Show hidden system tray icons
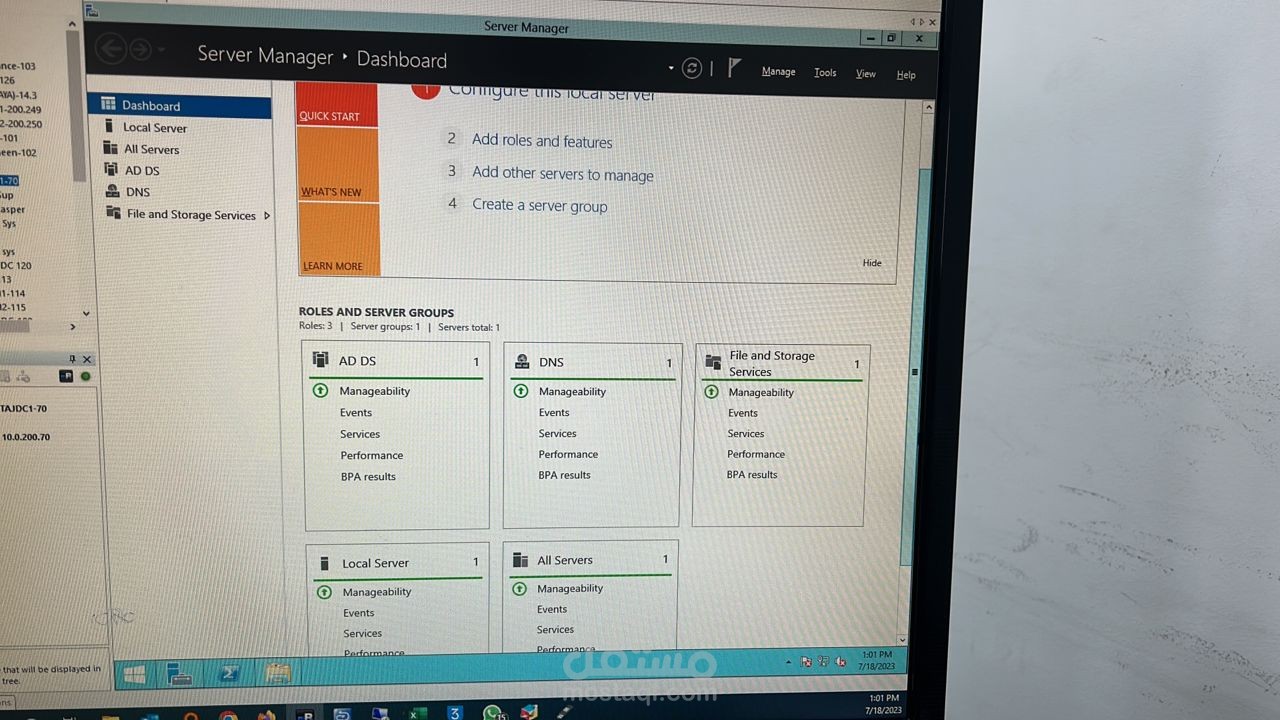Screen dimensions: 1280x720 click(x=789, y=662)
